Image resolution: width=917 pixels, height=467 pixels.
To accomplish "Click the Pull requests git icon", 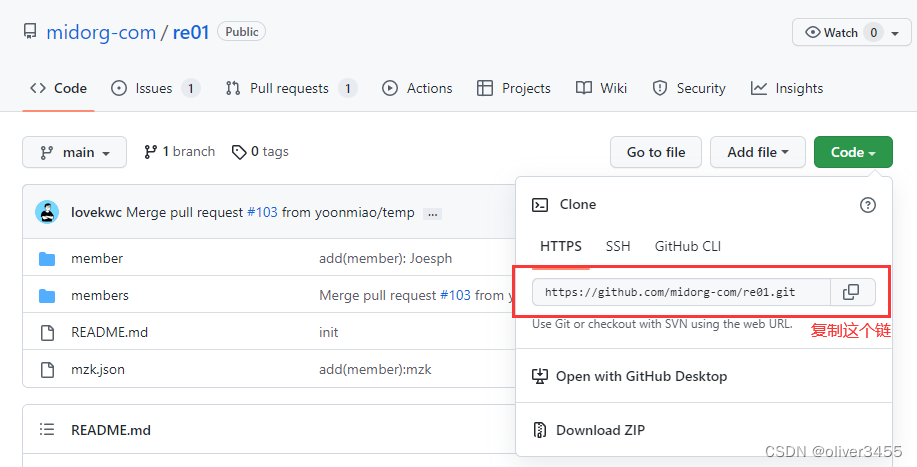I will click(x=233, y=88).
